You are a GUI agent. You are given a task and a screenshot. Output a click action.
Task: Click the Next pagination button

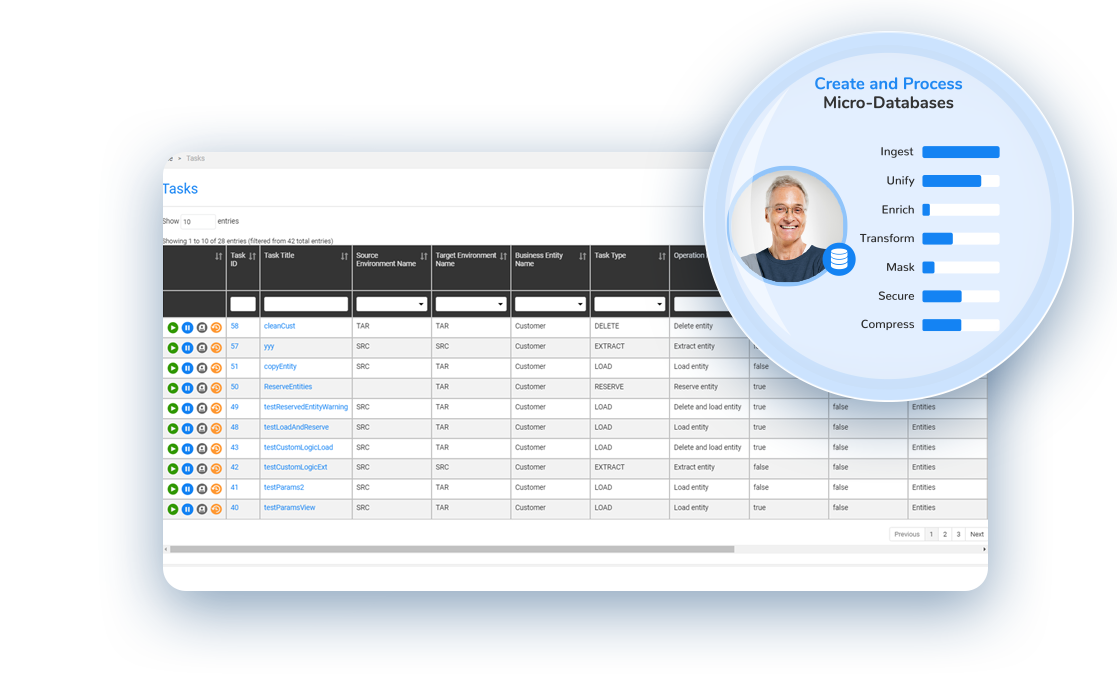[976, 534]
